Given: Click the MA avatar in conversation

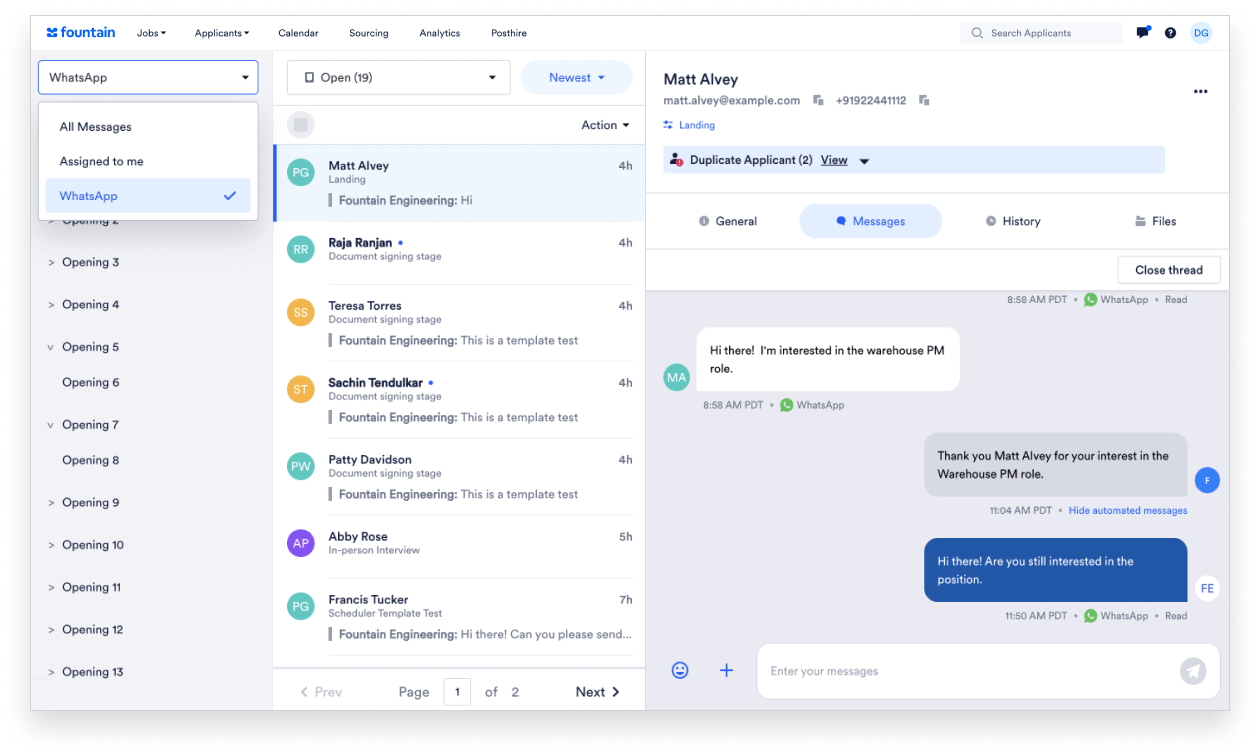Looking at the screenshot, I should 677,378.
